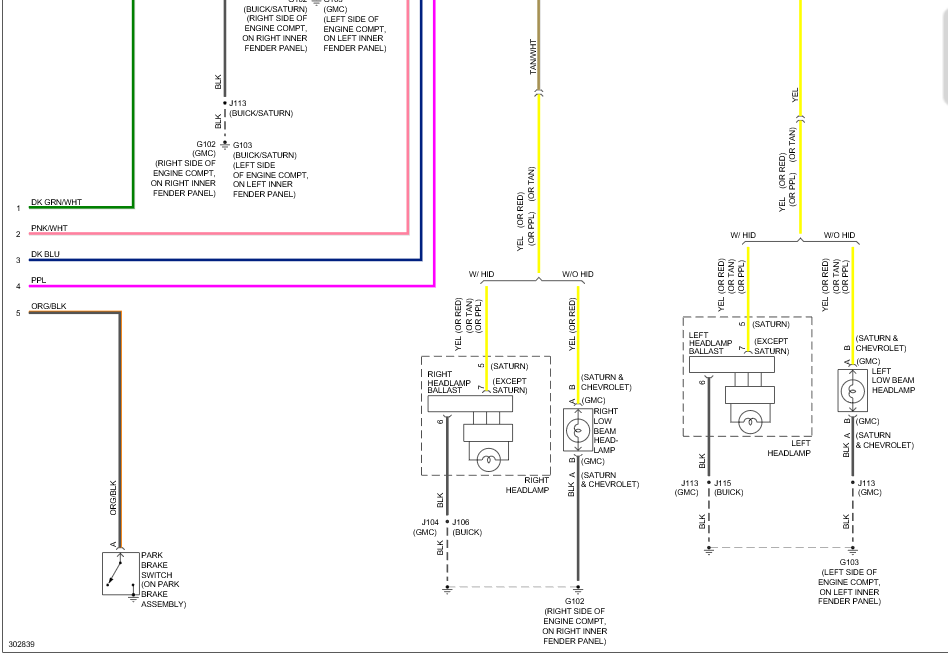Viewport: 948px width, 655px height.
Task: Click the diagram number 302839
Action: (x=21, y=644)
